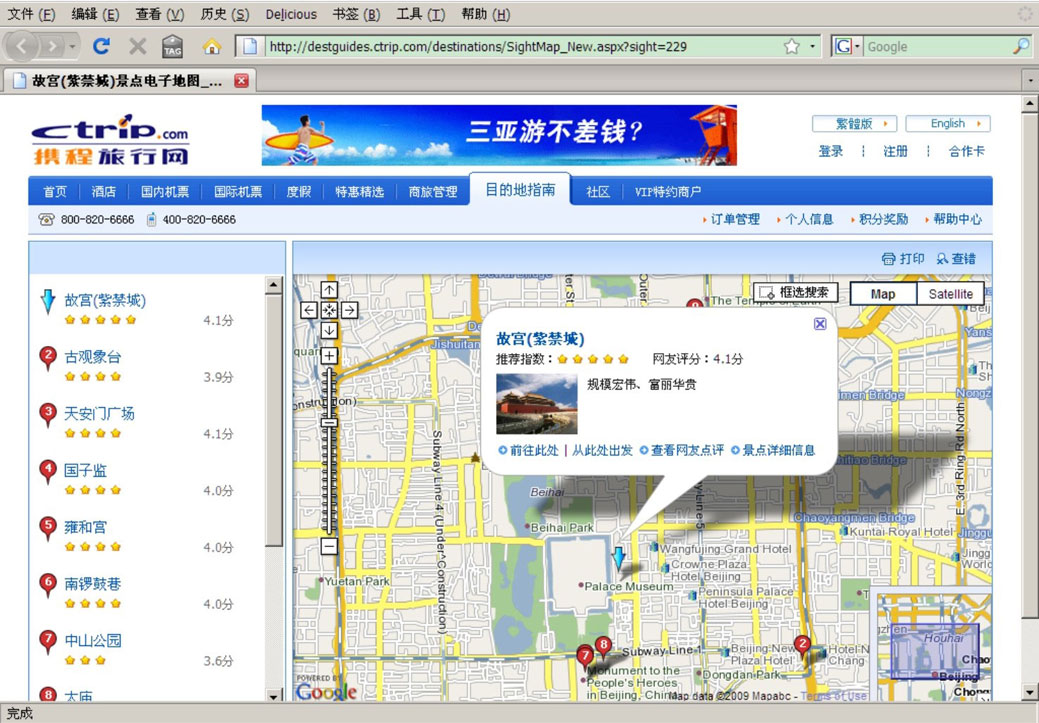Pan the map right with the arrow
Screen dimensions: 1039x723
[350, 309]
